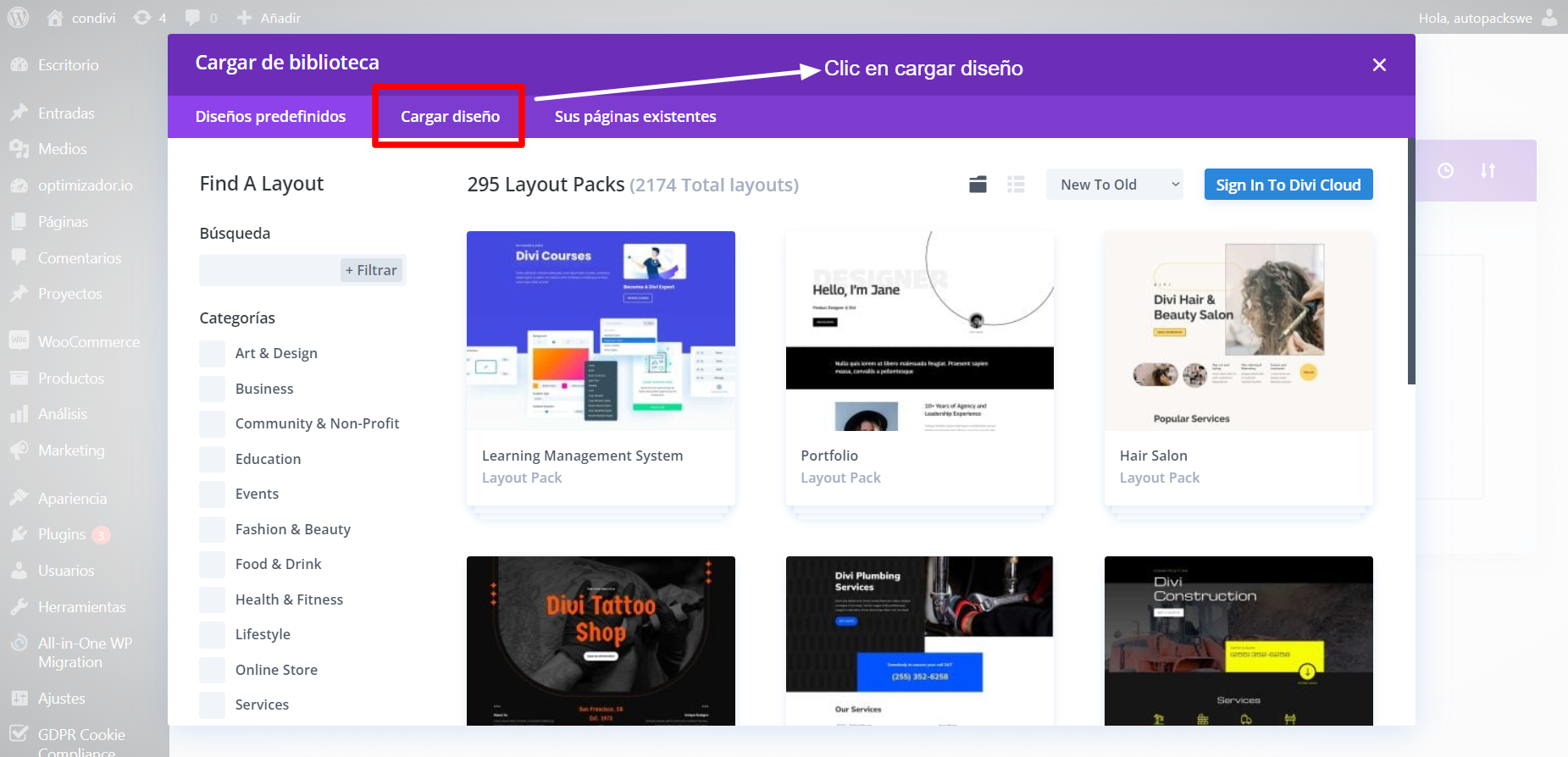Check the Business category
The width and height of the screenshot is (1568, 757).
213,390
